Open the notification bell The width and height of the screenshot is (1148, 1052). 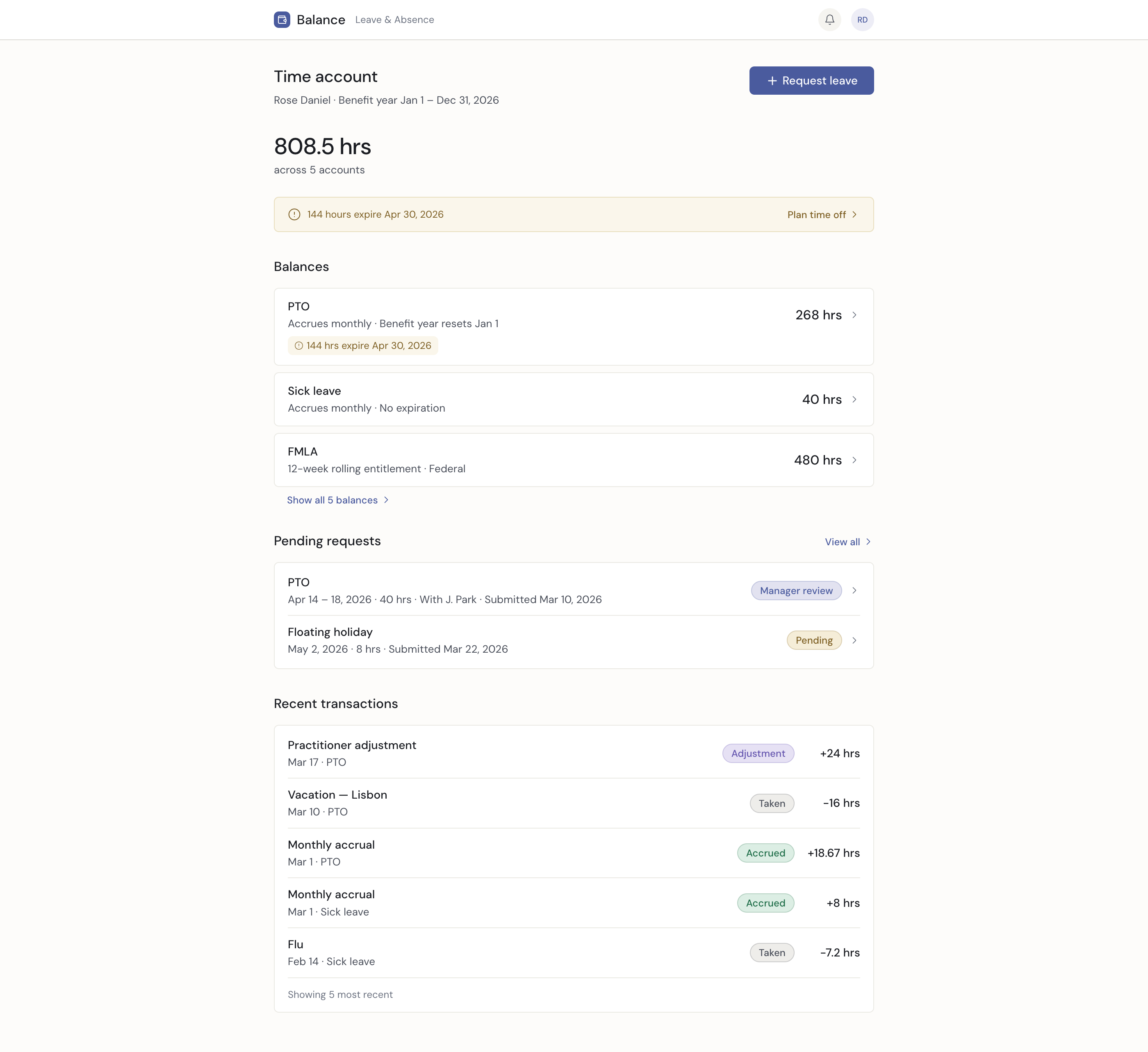(x=830, y=19)
